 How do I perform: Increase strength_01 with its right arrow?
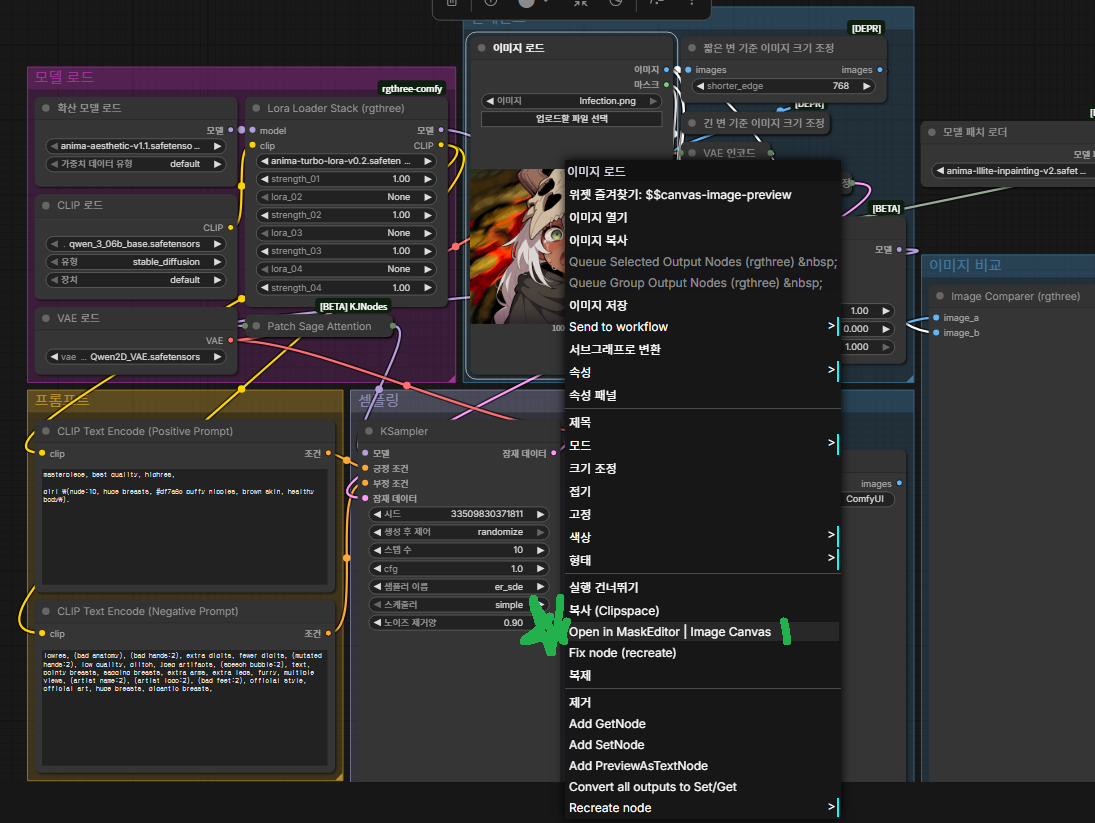point(427,179)
